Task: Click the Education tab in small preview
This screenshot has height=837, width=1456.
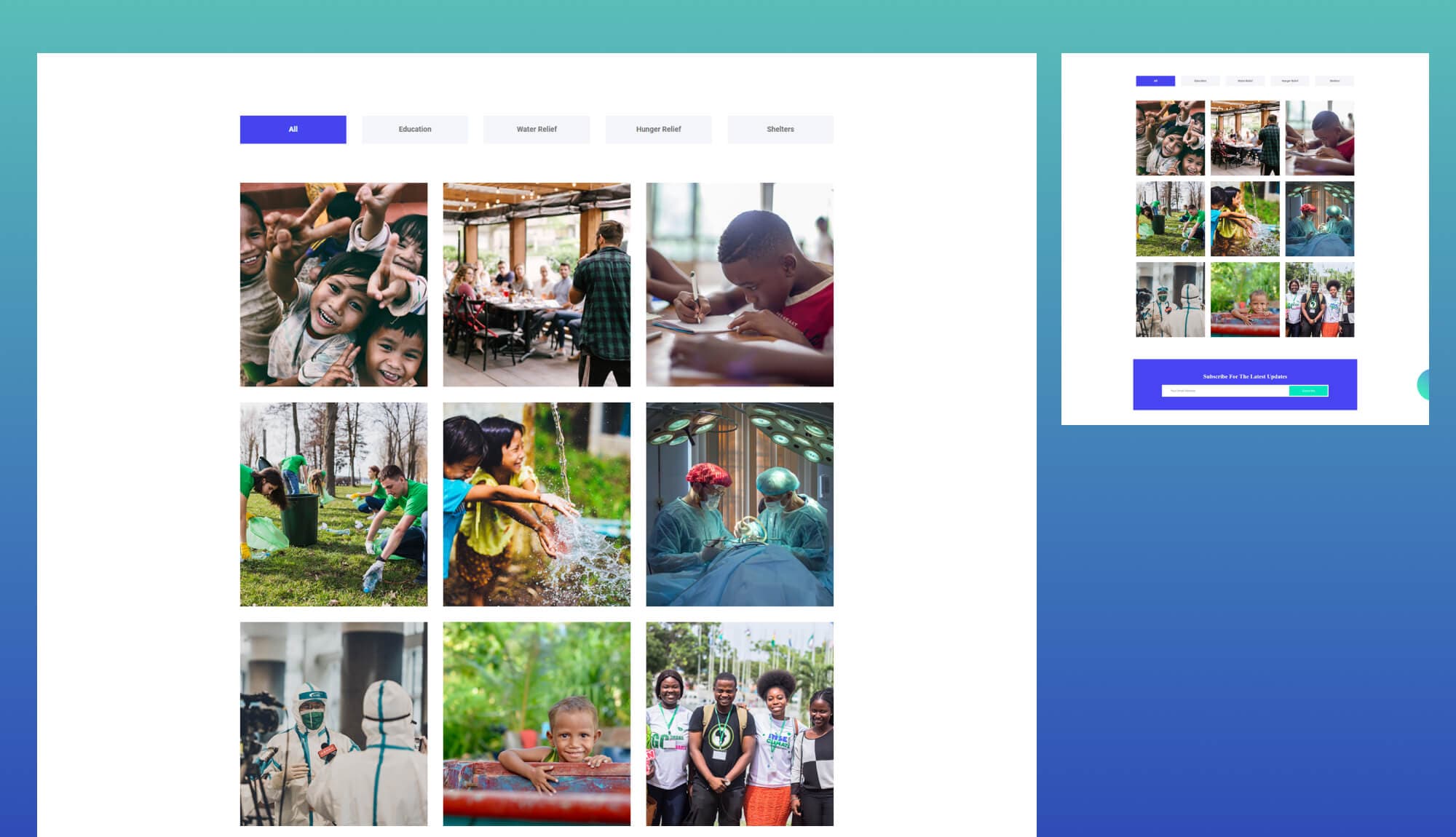Action: click(1200, 81)
